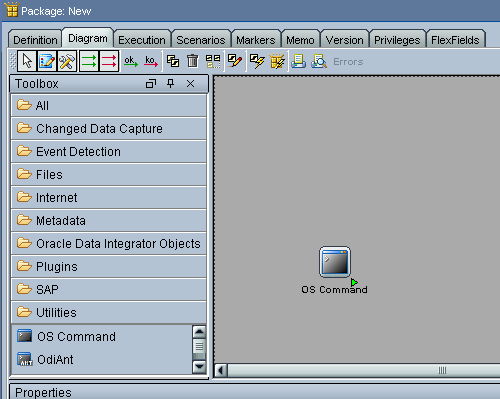Click the duplicate selection icon
This screenshot has height=399, width=500.
(x=173, y=61)
